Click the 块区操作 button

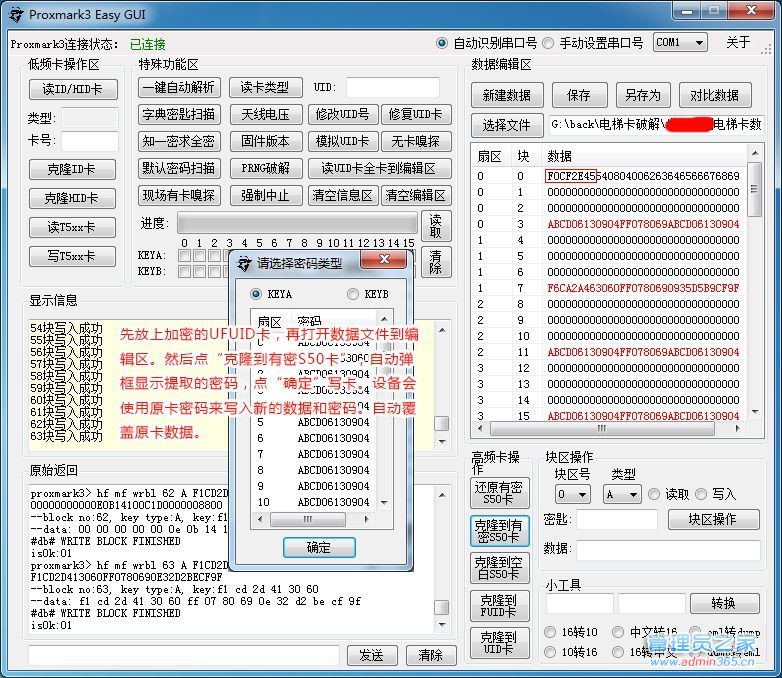[x=714, y=519]
